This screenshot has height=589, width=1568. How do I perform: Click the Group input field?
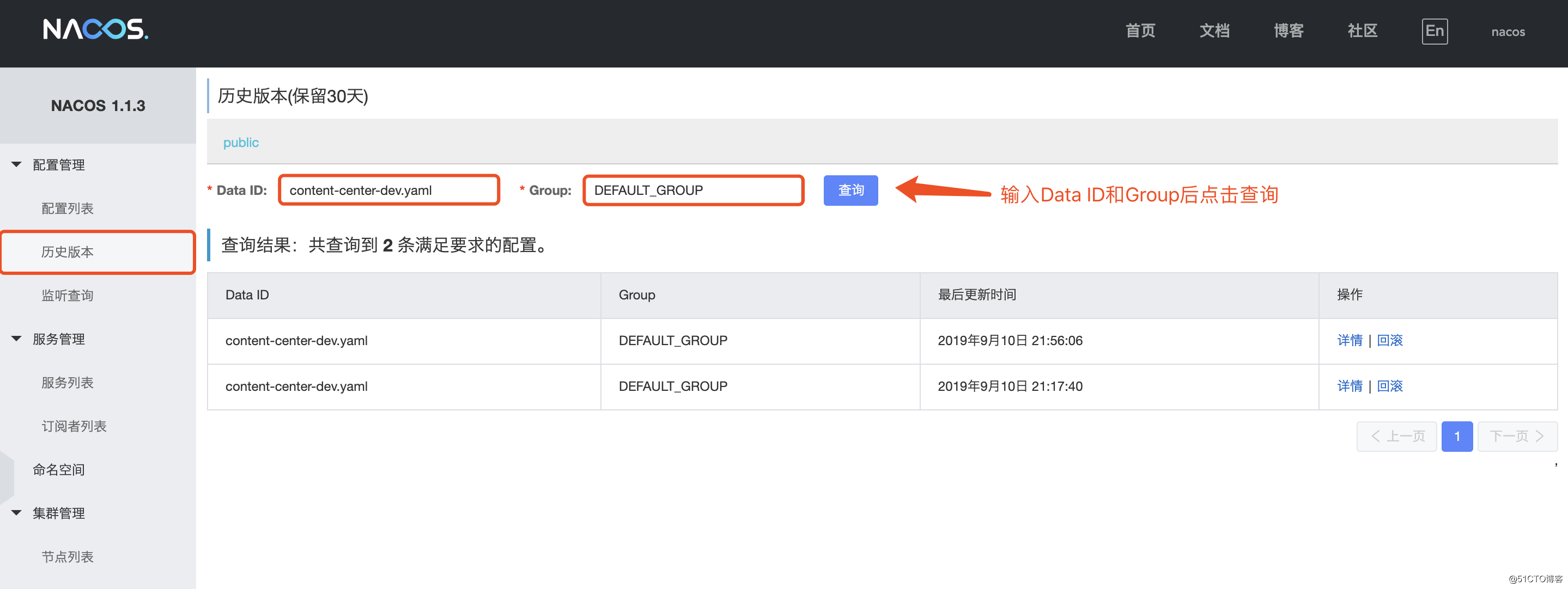tap(692, 191)
